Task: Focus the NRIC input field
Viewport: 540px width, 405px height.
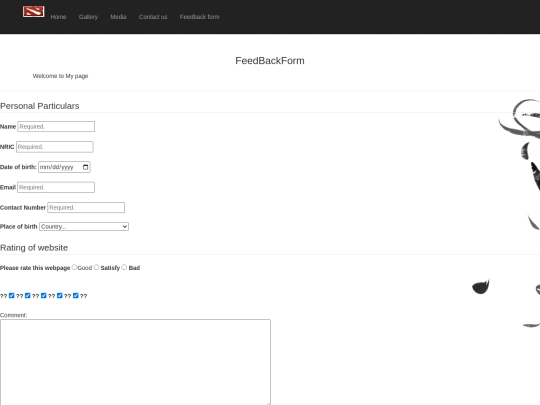Action: tap(54, 147)
